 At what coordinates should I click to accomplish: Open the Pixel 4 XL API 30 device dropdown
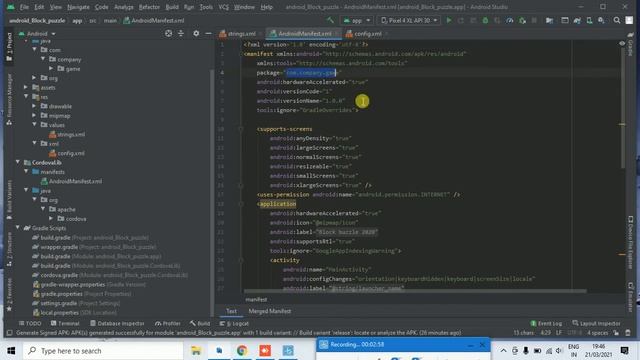pyautogui.click(x=409, y=20)
